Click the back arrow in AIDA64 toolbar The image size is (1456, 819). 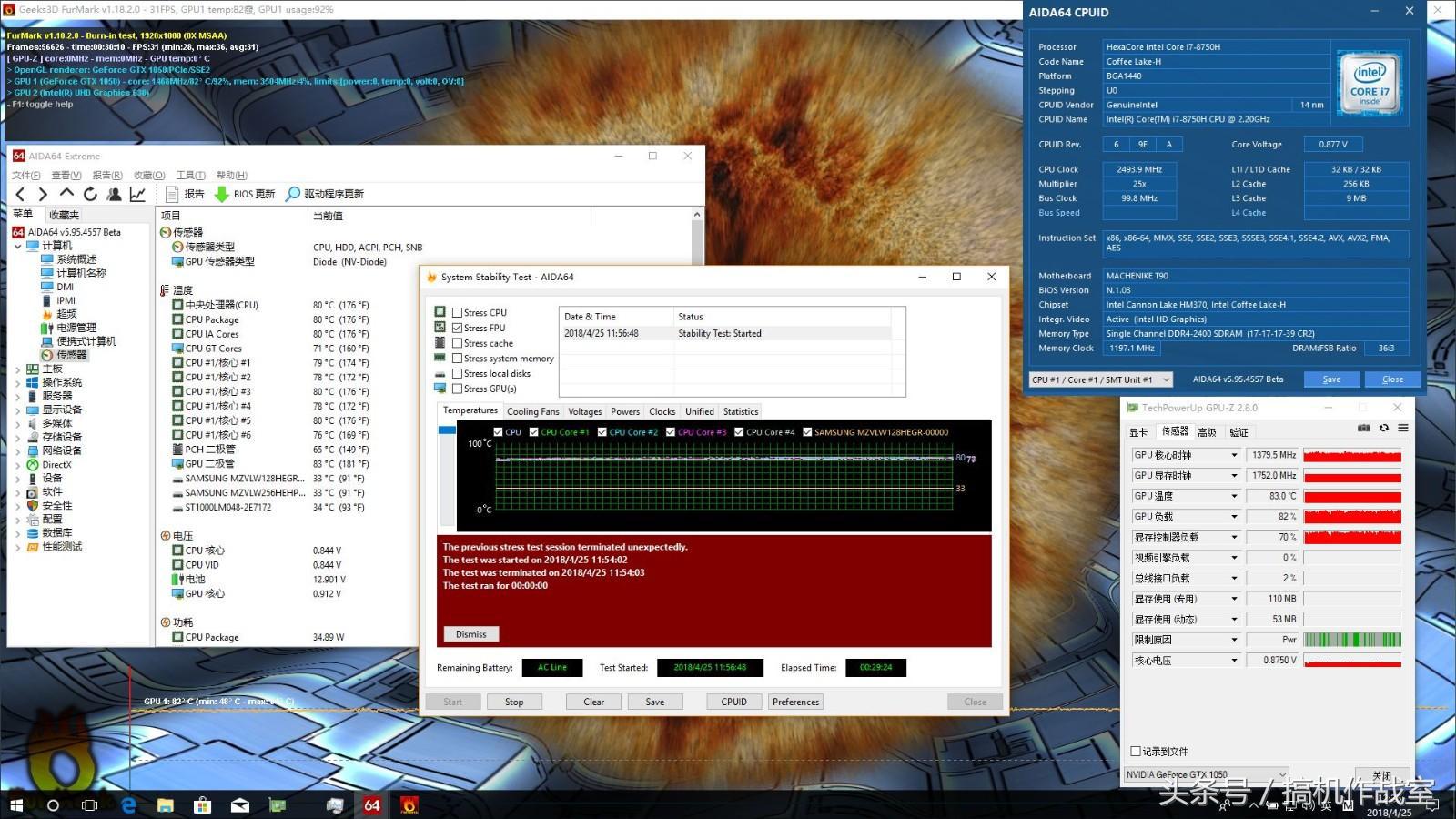[x=20, y=194]
